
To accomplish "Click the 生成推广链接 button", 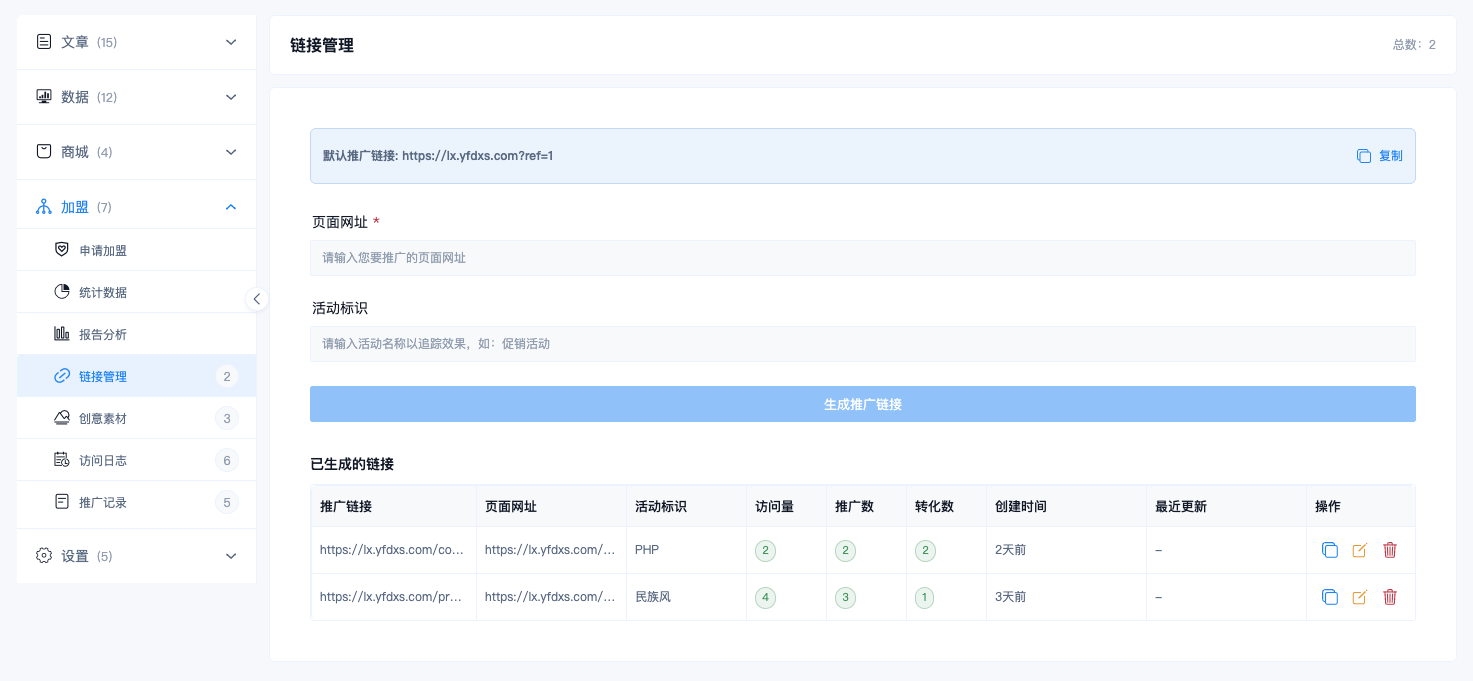I will pos(863,404).
